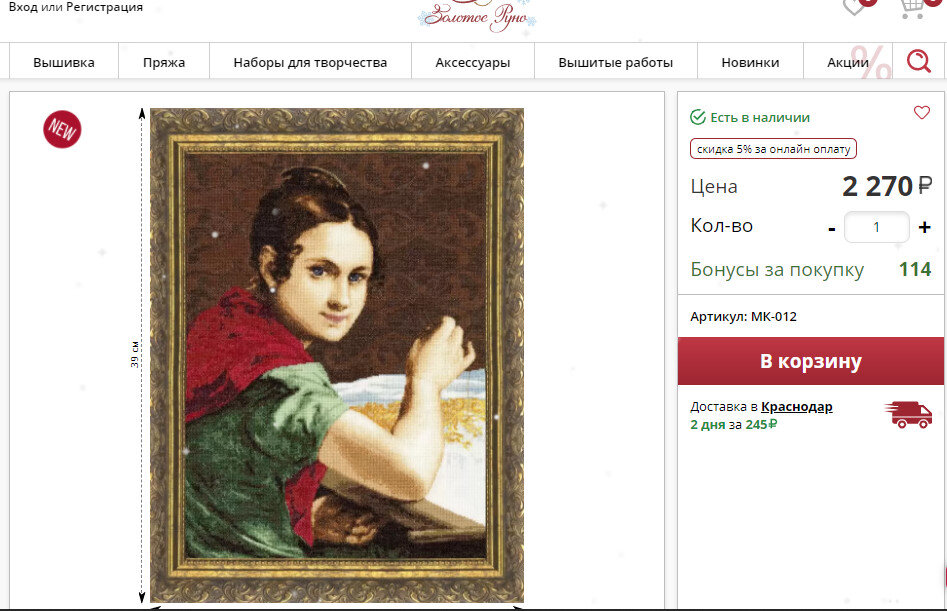Click the delivery truck icon
Image resolution: width=947 pixels, height=611 pixels.
click(x=908, y=415)
